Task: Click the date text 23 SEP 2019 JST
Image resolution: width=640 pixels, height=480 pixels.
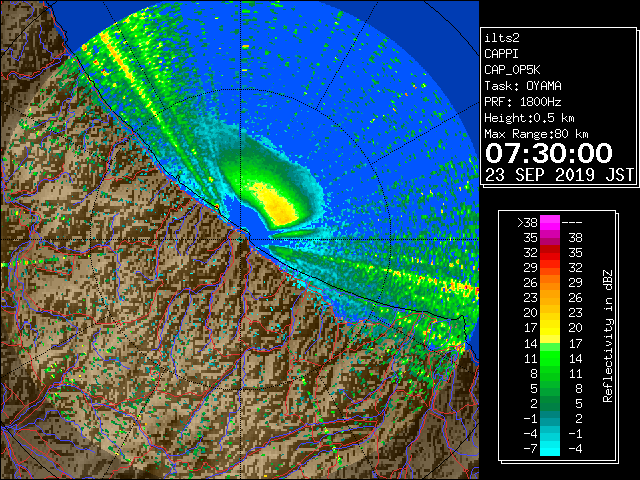Action: pyautogui.click(x=559, y=175)
